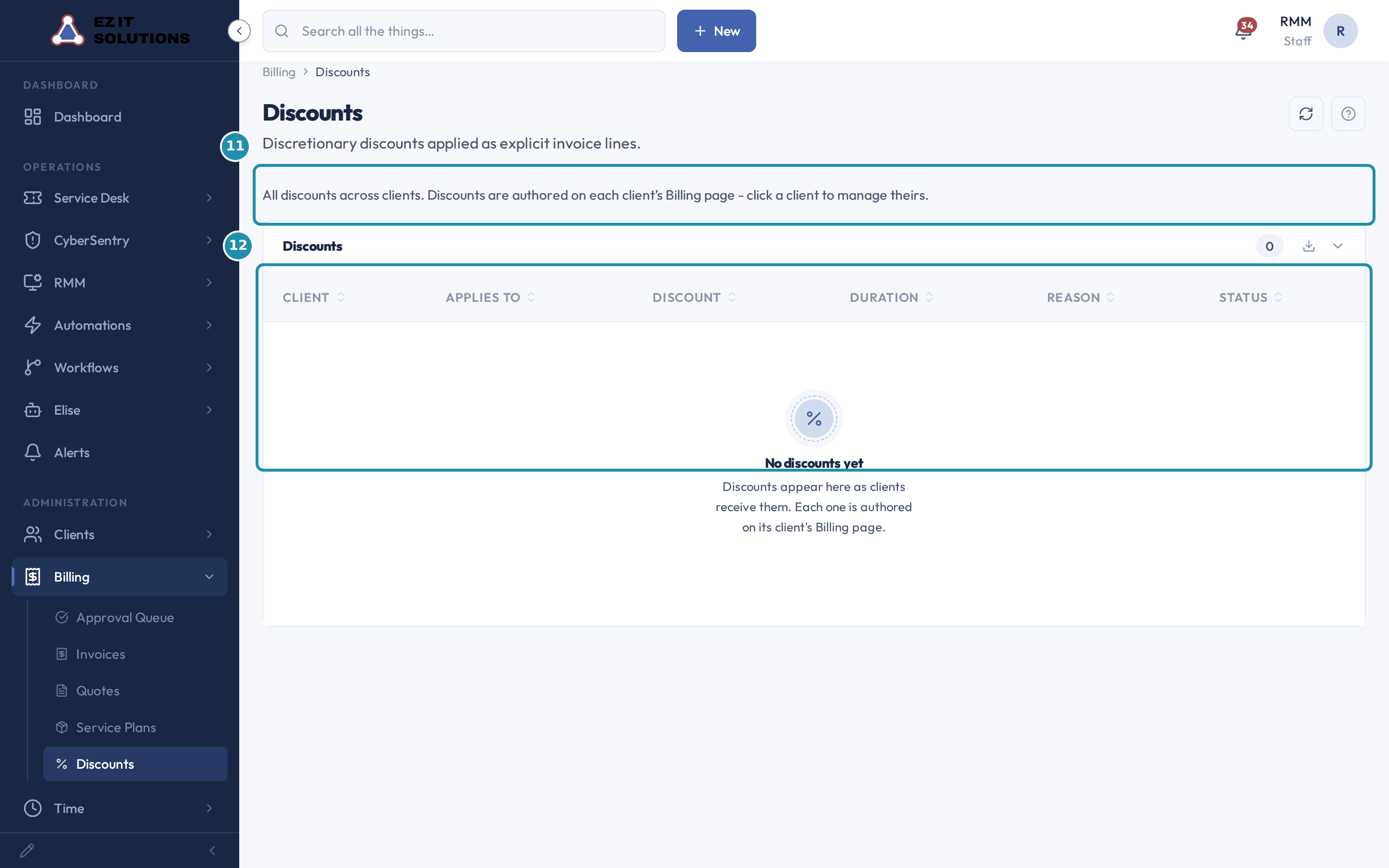Click the Alerts bell icon in sidebar
Image resolution: width=1389 pixels, height=868 pixels.
[x=33, y=453]
